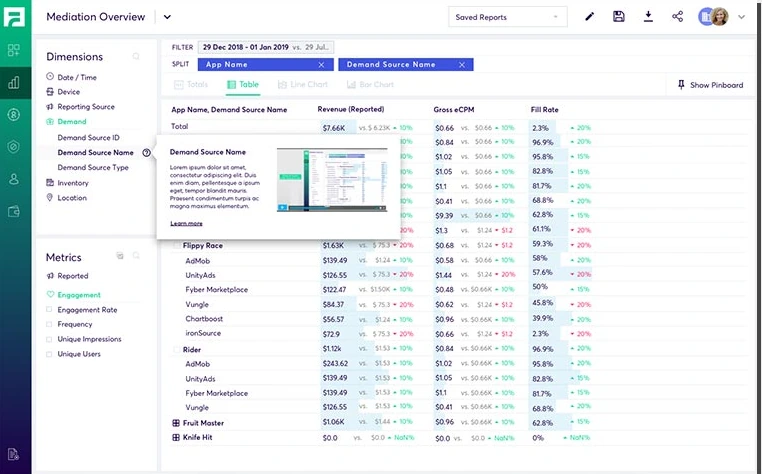Open the Learn more link in tooltip
Viewport: 762px width, 474px height.
[x=186, y=224]
